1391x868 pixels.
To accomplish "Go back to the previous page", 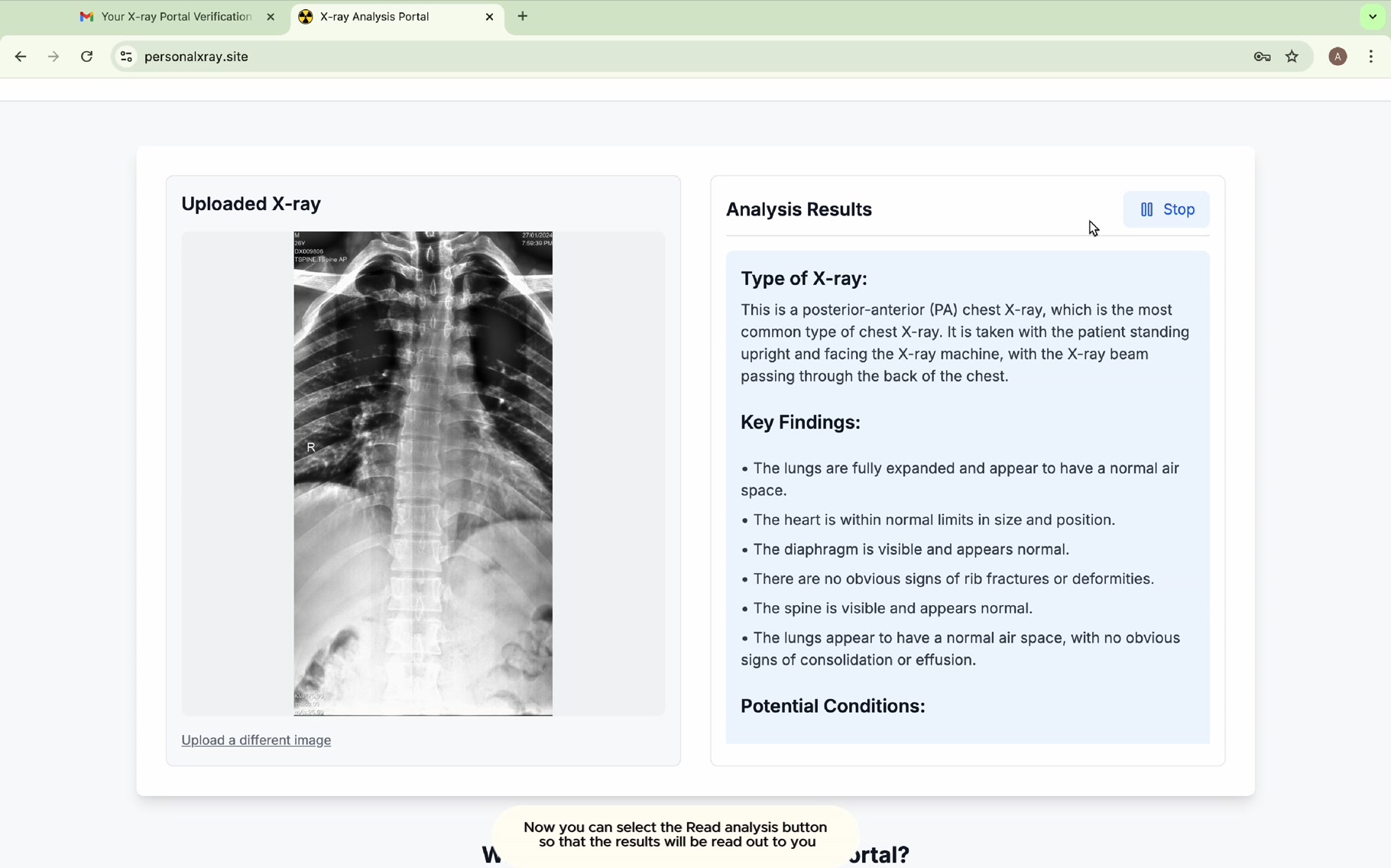I will pyautogui.click(x=21, y=57).
